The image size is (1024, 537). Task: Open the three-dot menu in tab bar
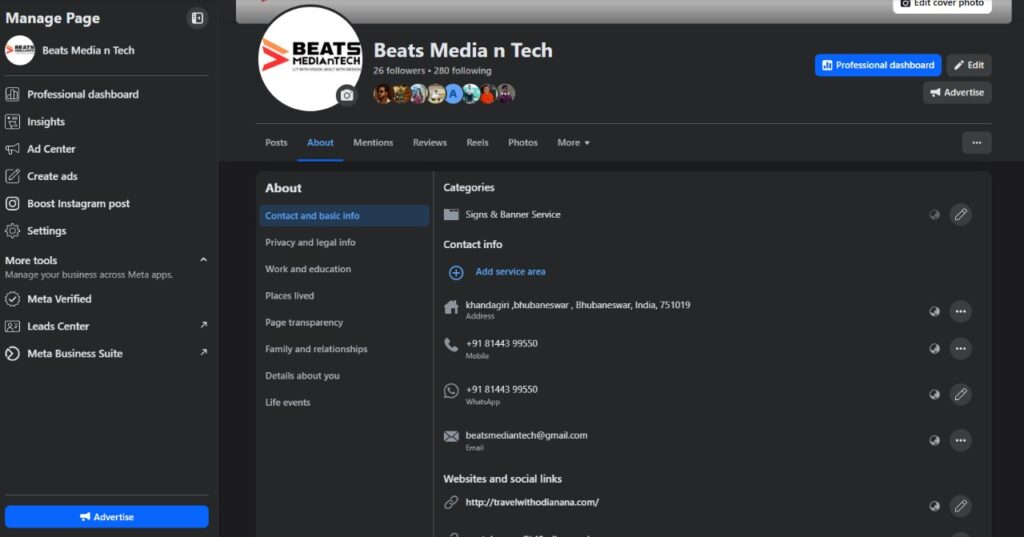click(976, 143)
